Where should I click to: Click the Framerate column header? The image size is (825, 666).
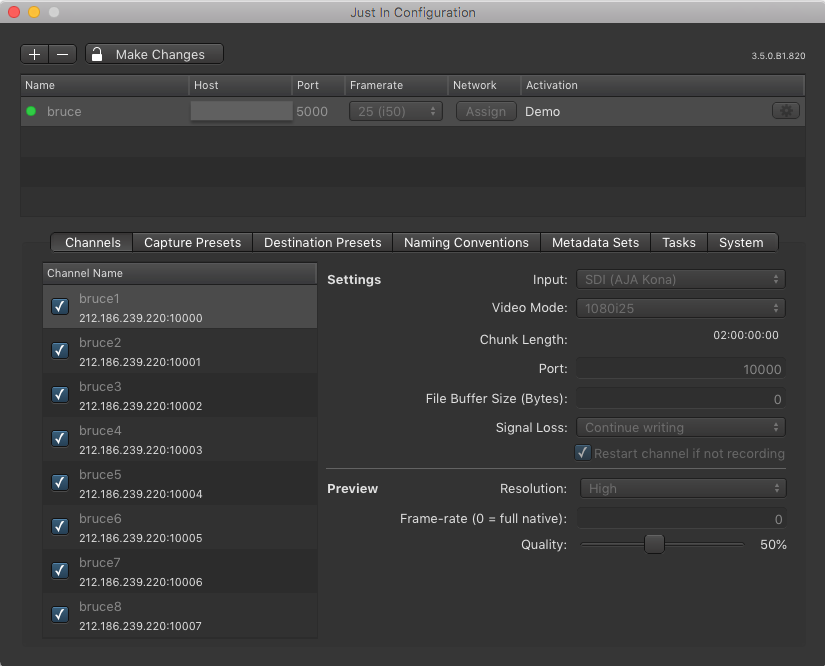[396, 85]
